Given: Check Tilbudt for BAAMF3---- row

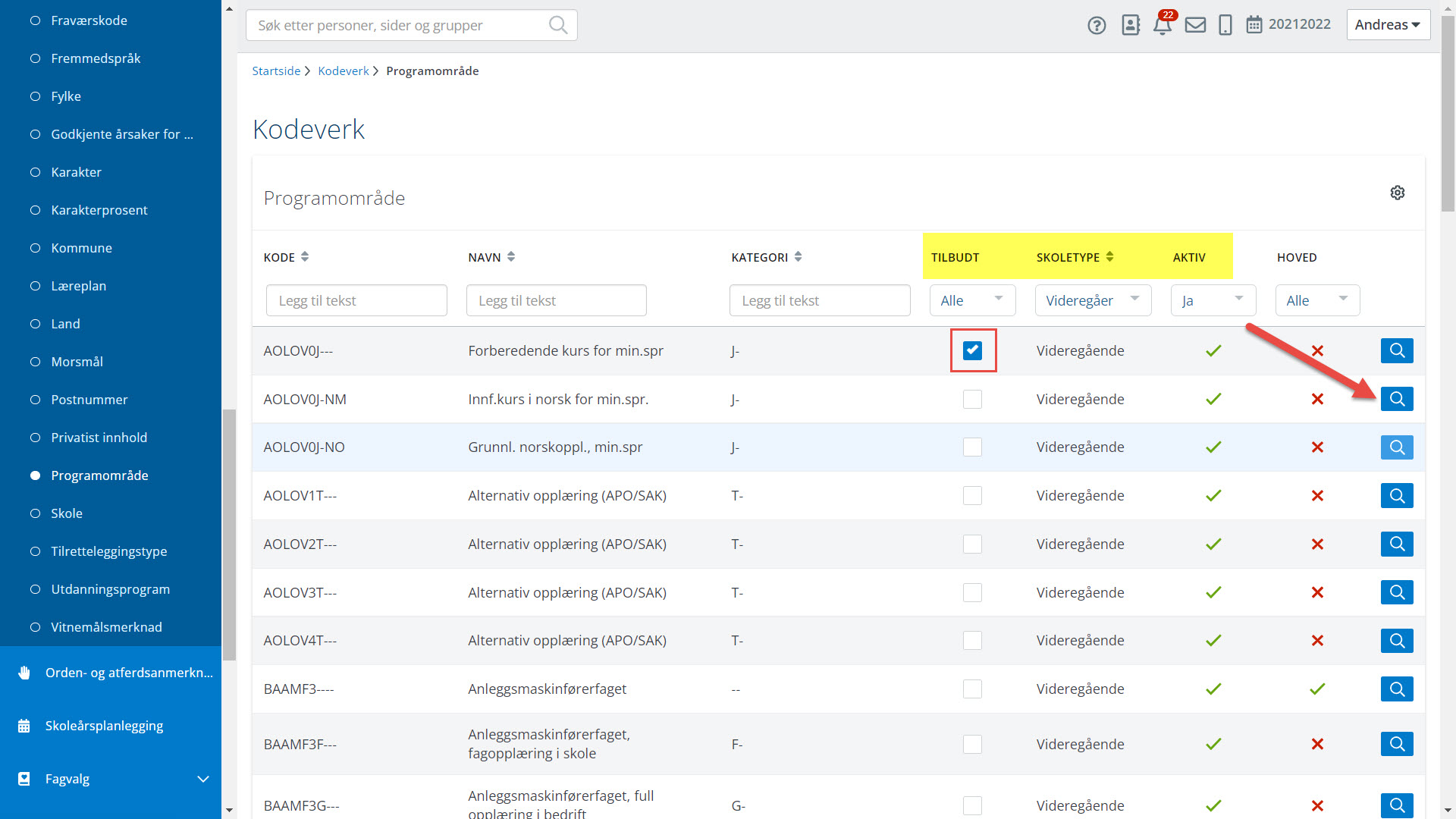Looking at the screenshot, I should 972,689.
